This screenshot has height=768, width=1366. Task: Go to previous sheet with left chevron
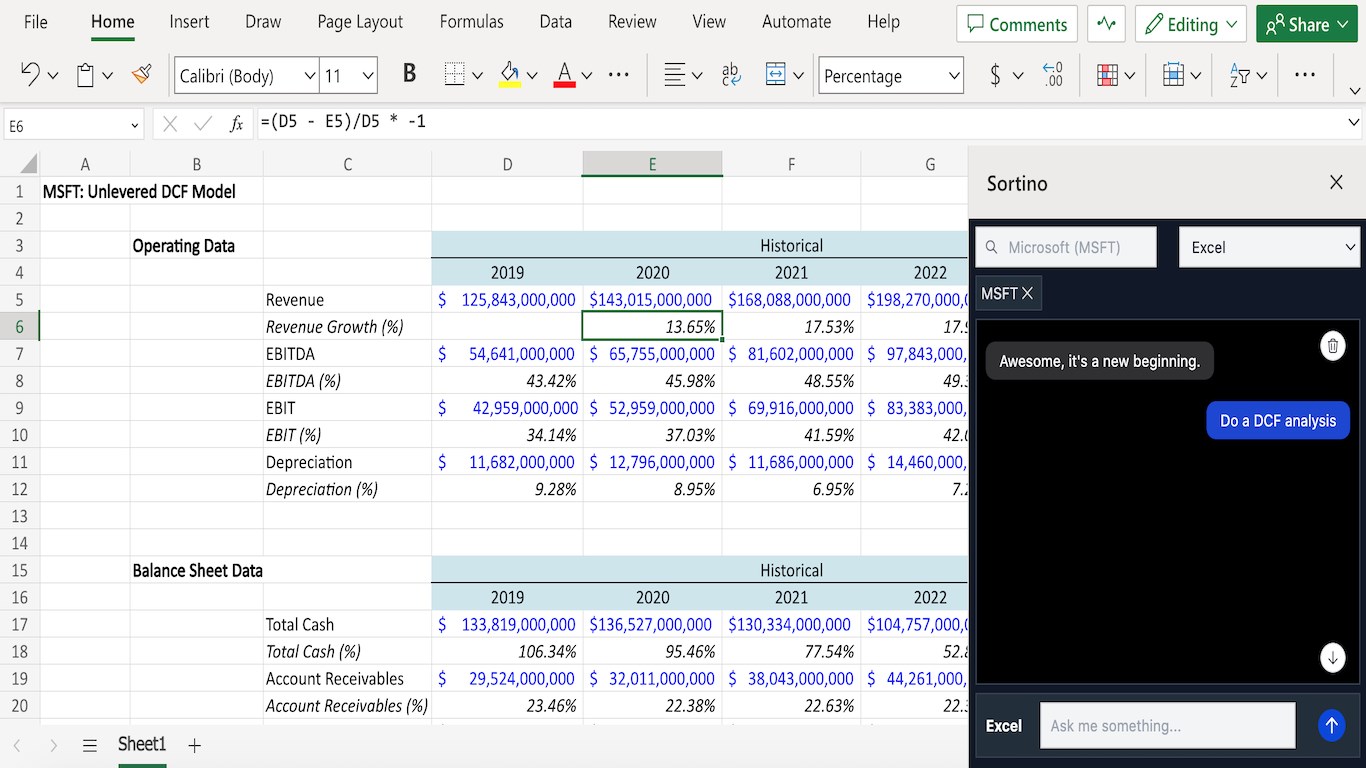(x=17, y=745)
